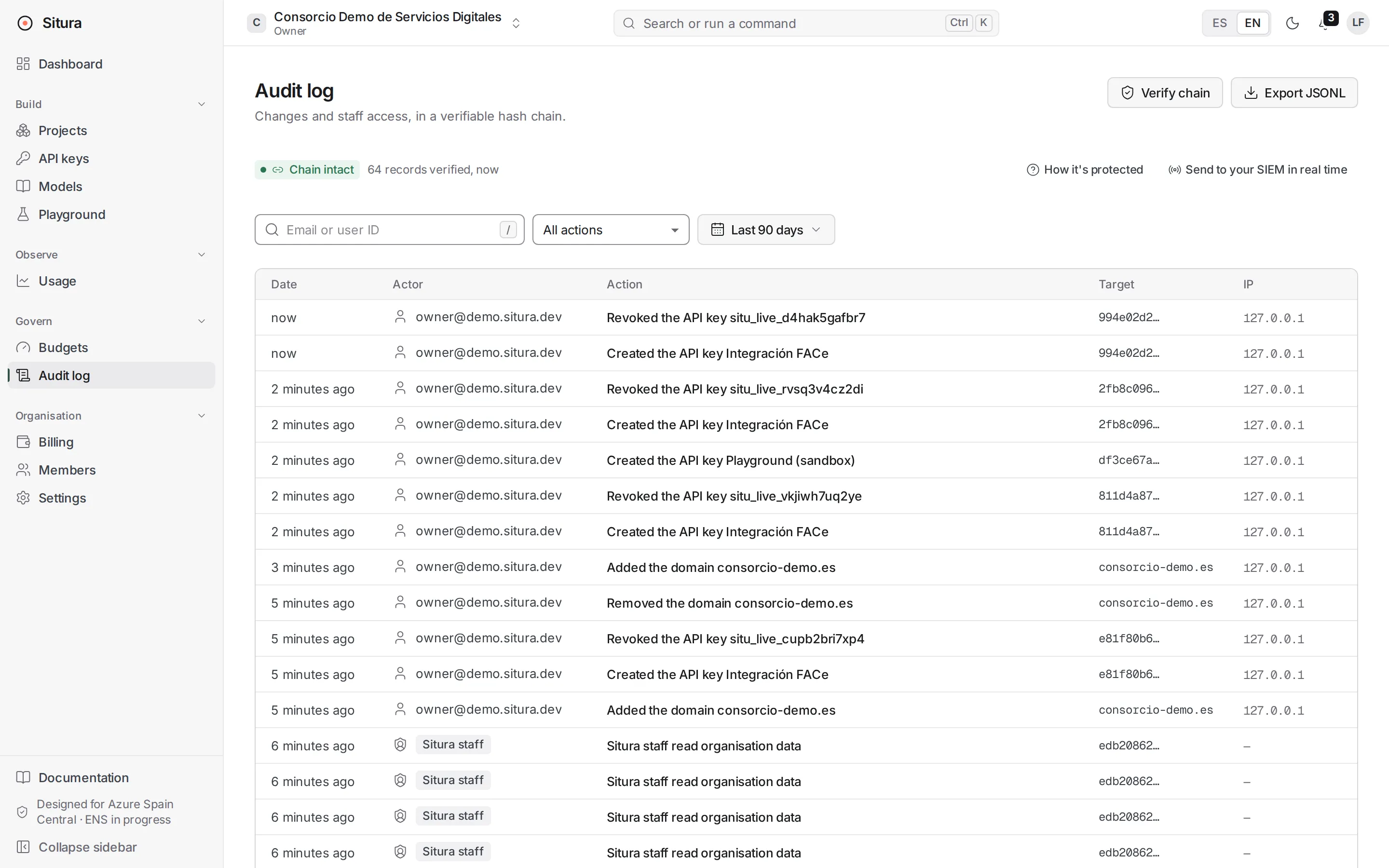Click the ENS shield icon in sidebar footer
The image size is (1389, 868).
tap(22, 812)
